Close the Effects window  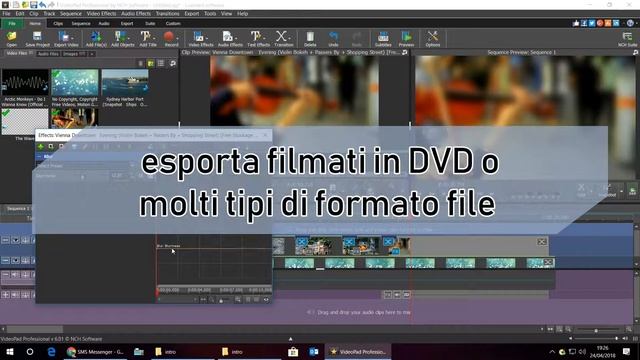pyautogui.click(x=265, y=135)
